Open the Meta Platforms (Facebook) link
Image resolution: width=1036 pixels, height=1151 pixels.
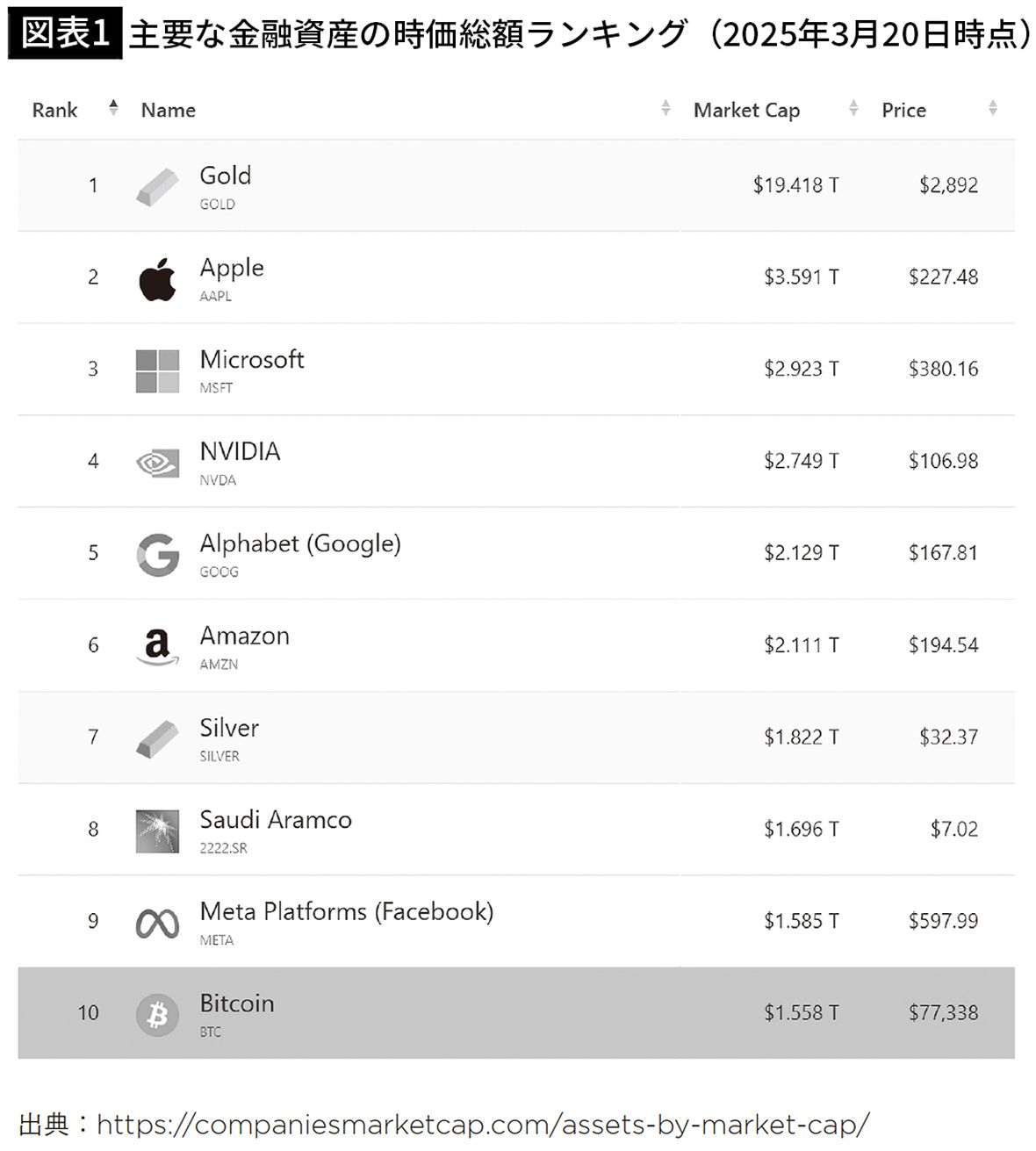[x=346, y=912]
